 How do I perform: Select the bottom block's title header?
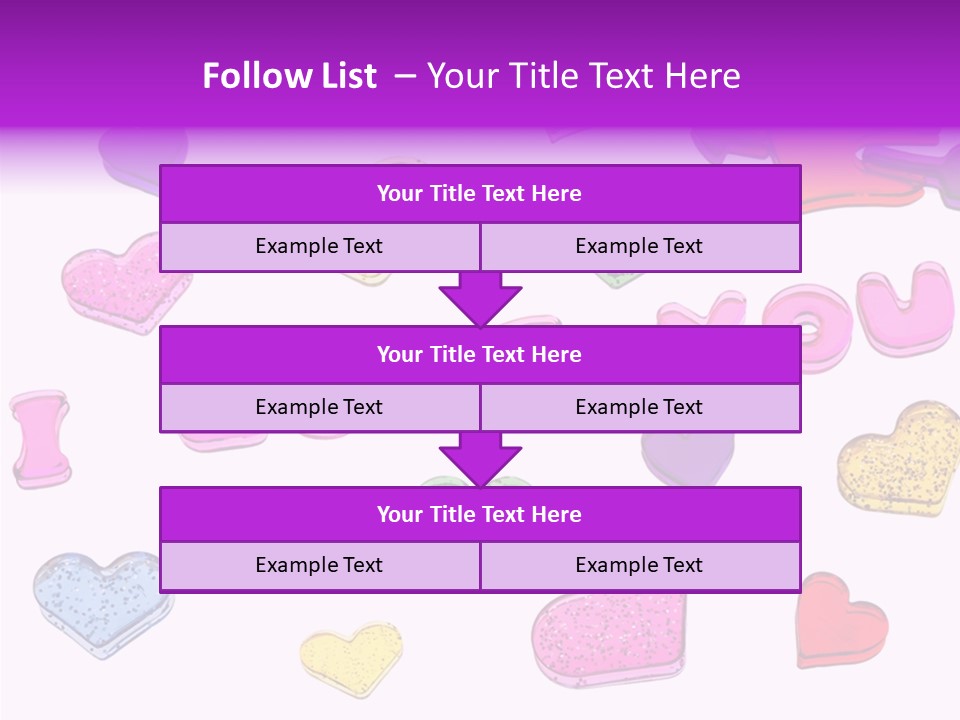tap(480, 515)
